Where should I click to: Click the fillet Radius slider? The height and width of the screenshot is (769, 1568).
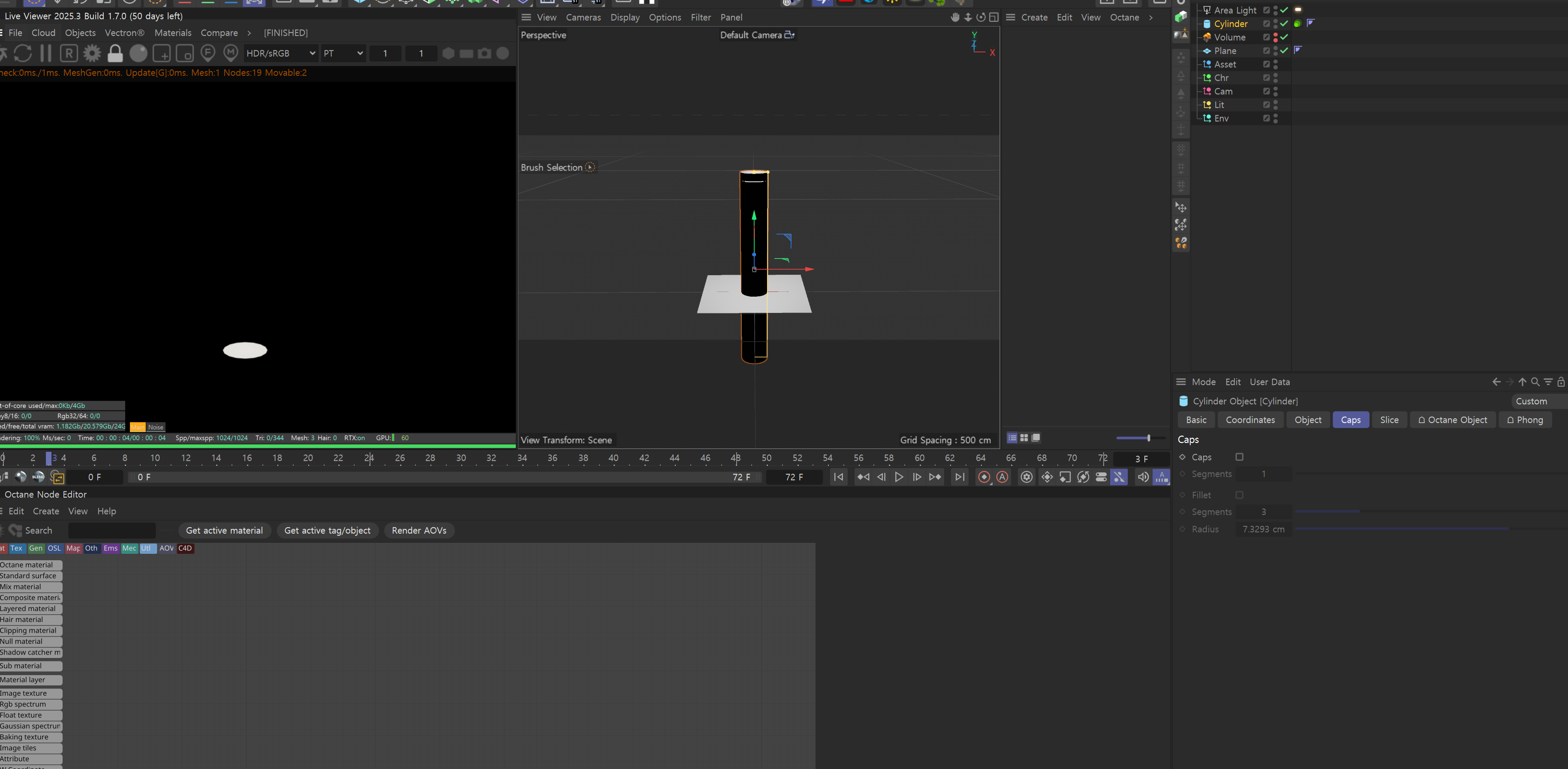click(x=1400, y=529)
